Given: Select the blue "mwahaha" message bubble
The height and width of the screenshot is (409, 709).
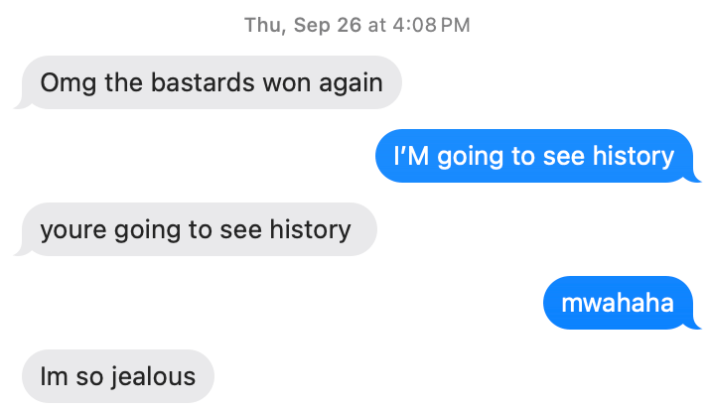Looking at the screenshot, I should (618, 303).
